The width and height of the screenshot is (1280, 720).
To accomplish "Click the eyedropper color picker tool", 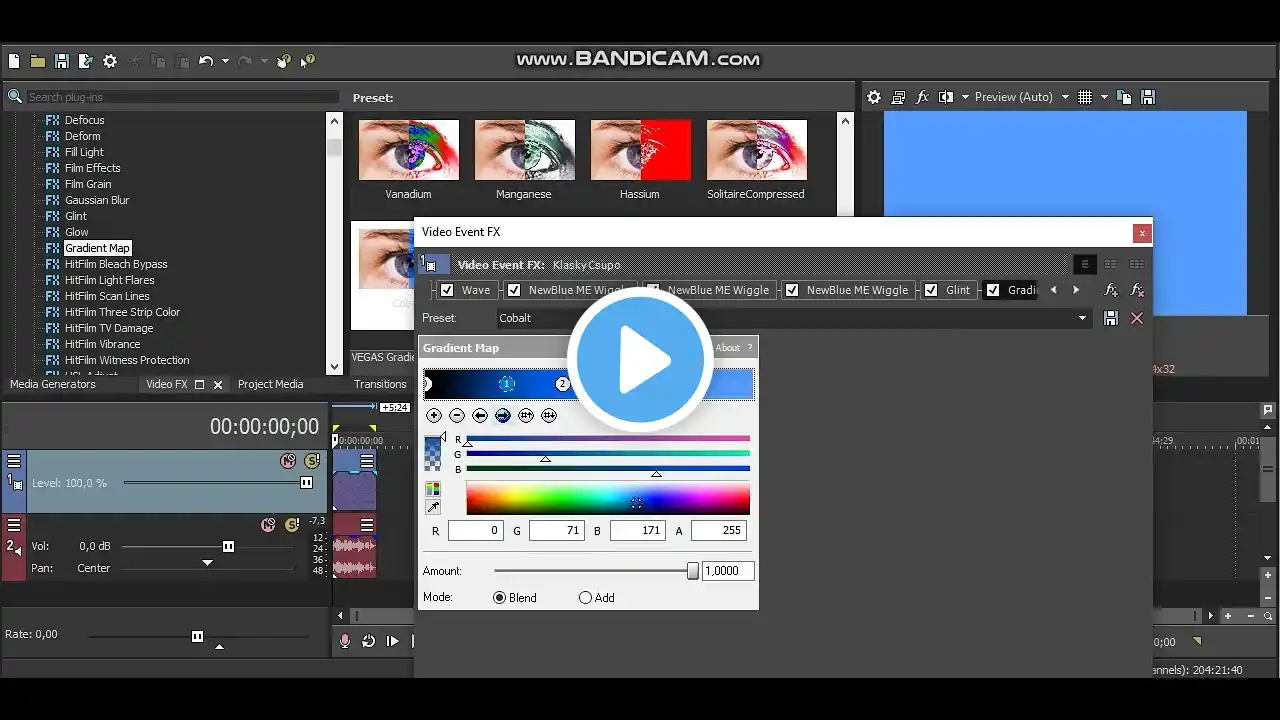I will (x=433, y=508).
